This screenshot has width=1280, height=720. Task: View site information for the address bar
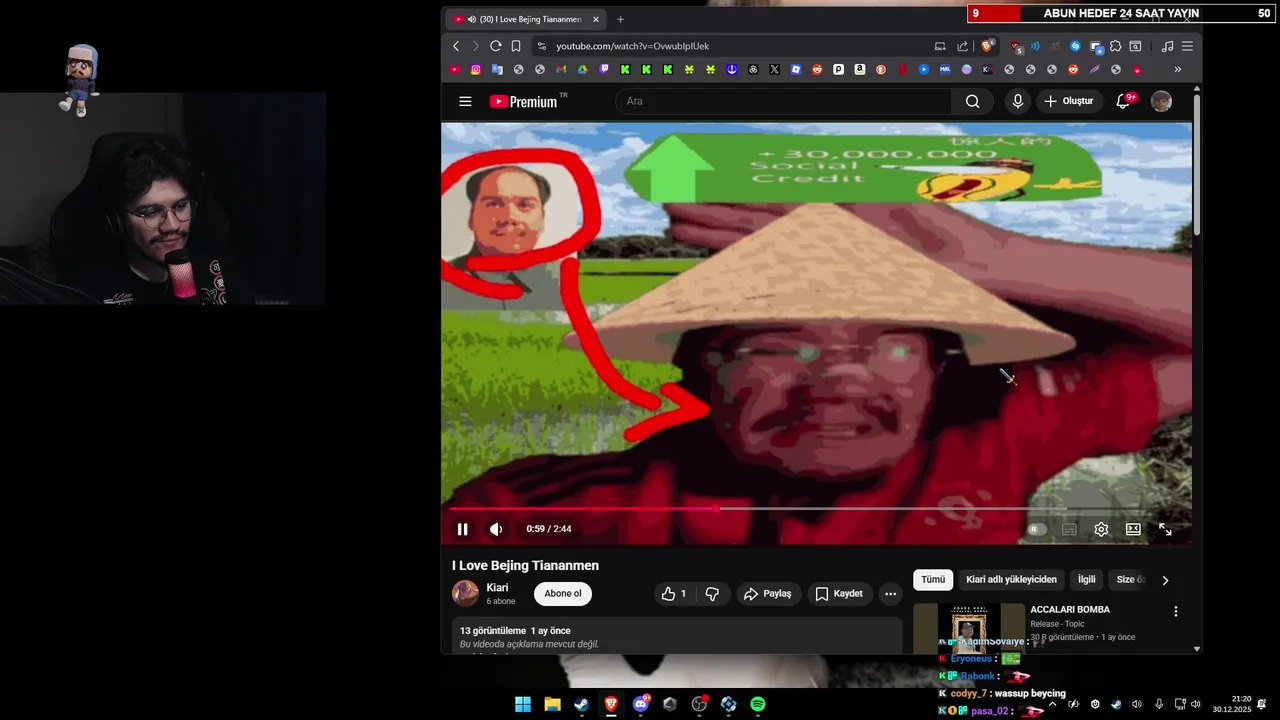point(542,46)
